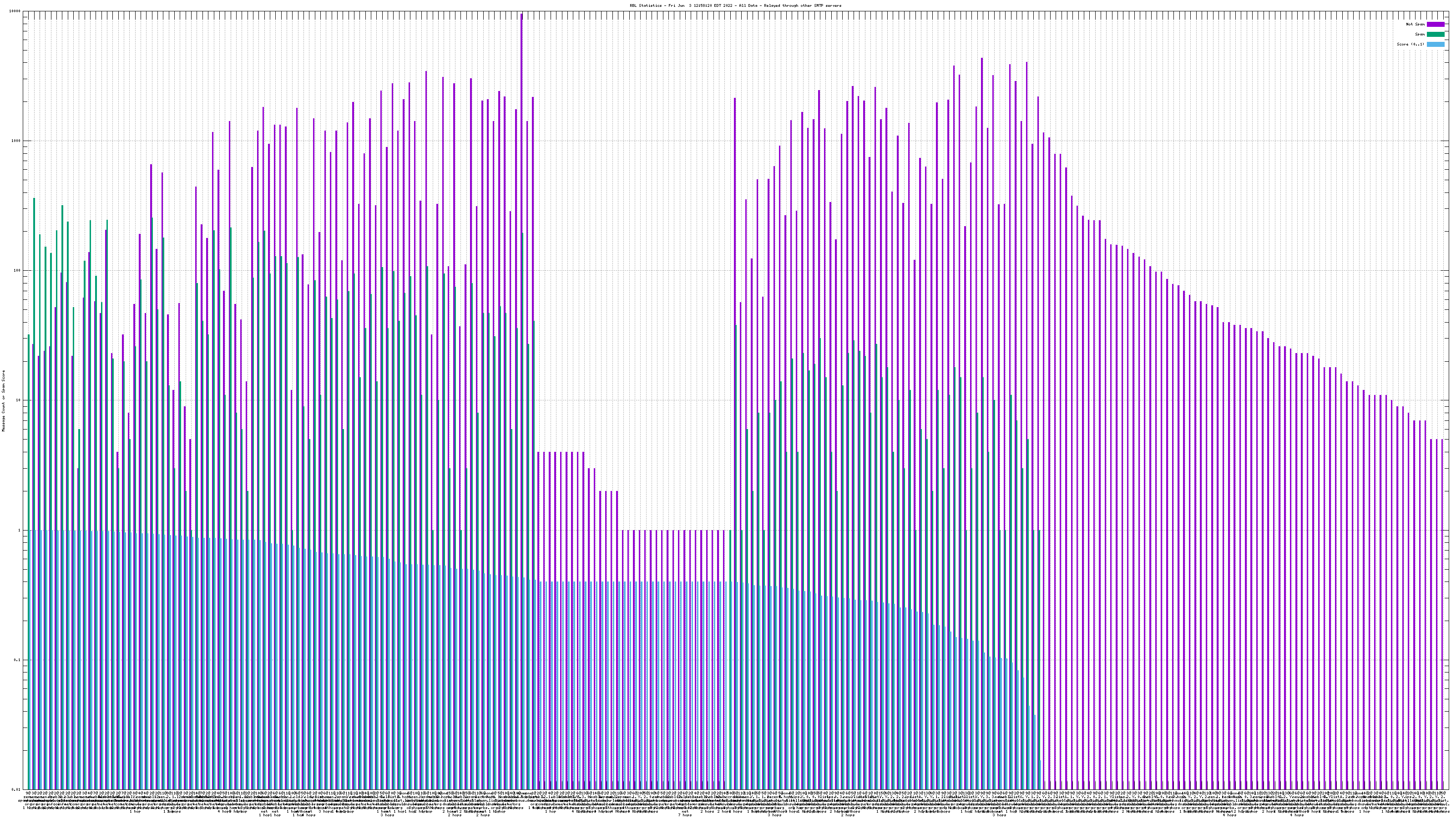This screenshot has width=1456, height=819.
Task: Click the 1 y-axis tick label
Action: pos(19,530)
